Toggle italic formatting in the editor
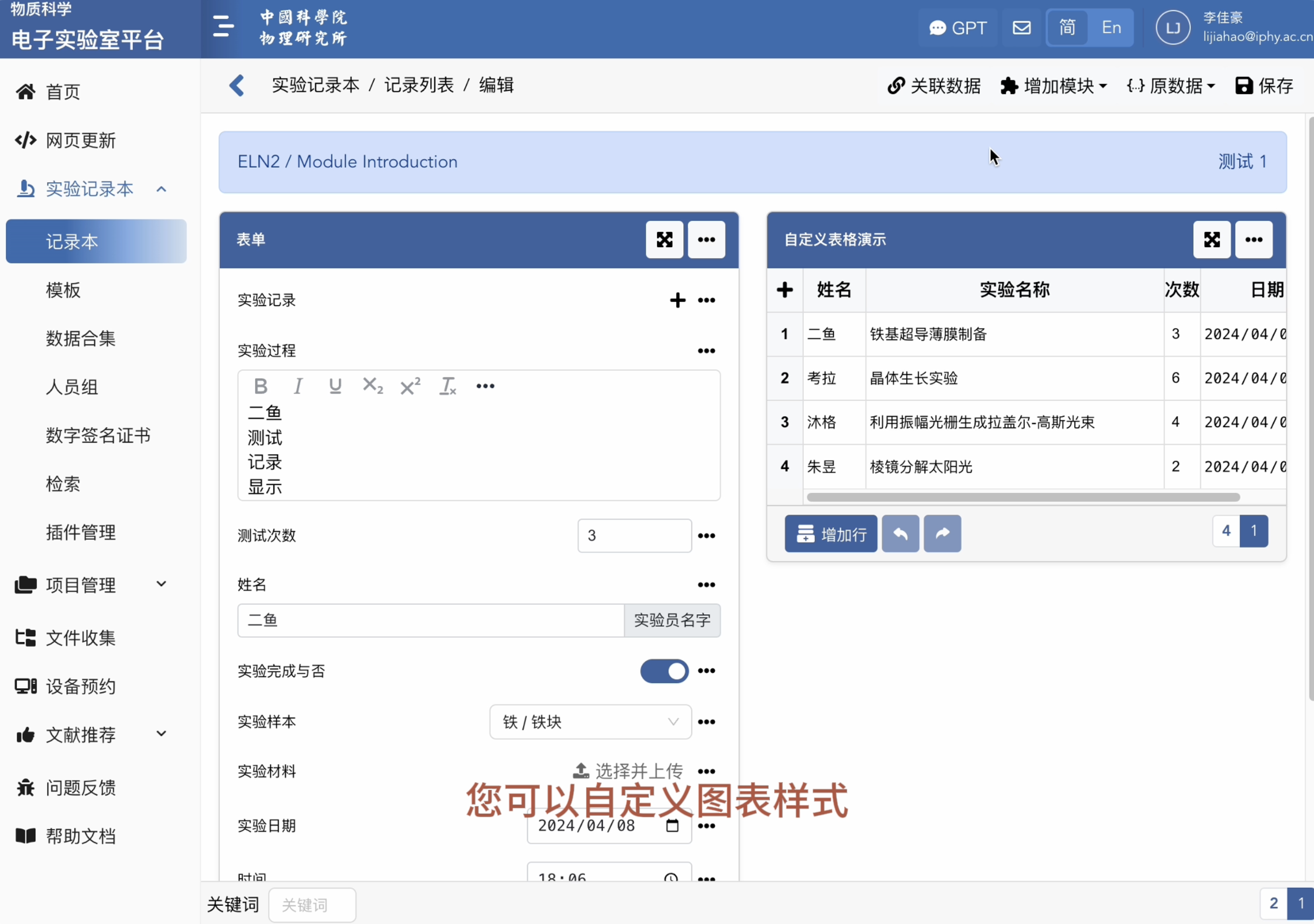The width and height of the screenshot is (1314, 924). coord(298,387)
